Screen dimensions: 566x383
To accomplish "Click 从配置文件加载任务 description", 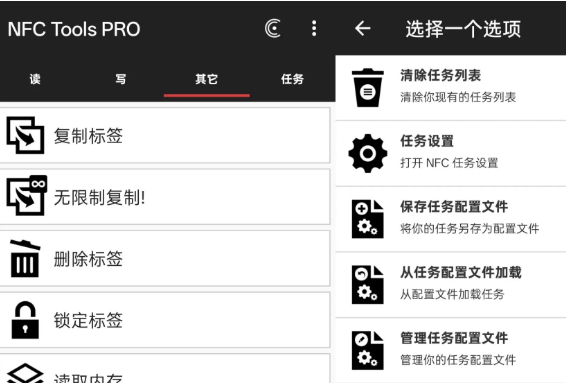I will pos(452,294).
